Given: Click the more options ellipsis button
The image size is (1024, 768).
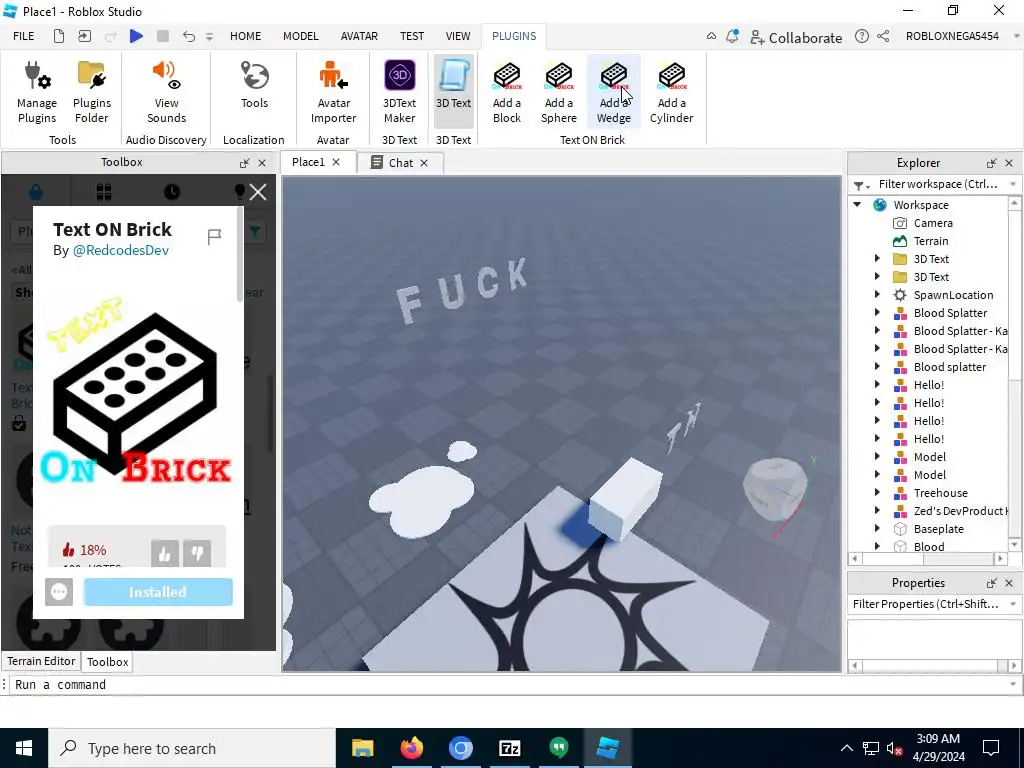Looking at the screenshot, I should pos(59,592).
